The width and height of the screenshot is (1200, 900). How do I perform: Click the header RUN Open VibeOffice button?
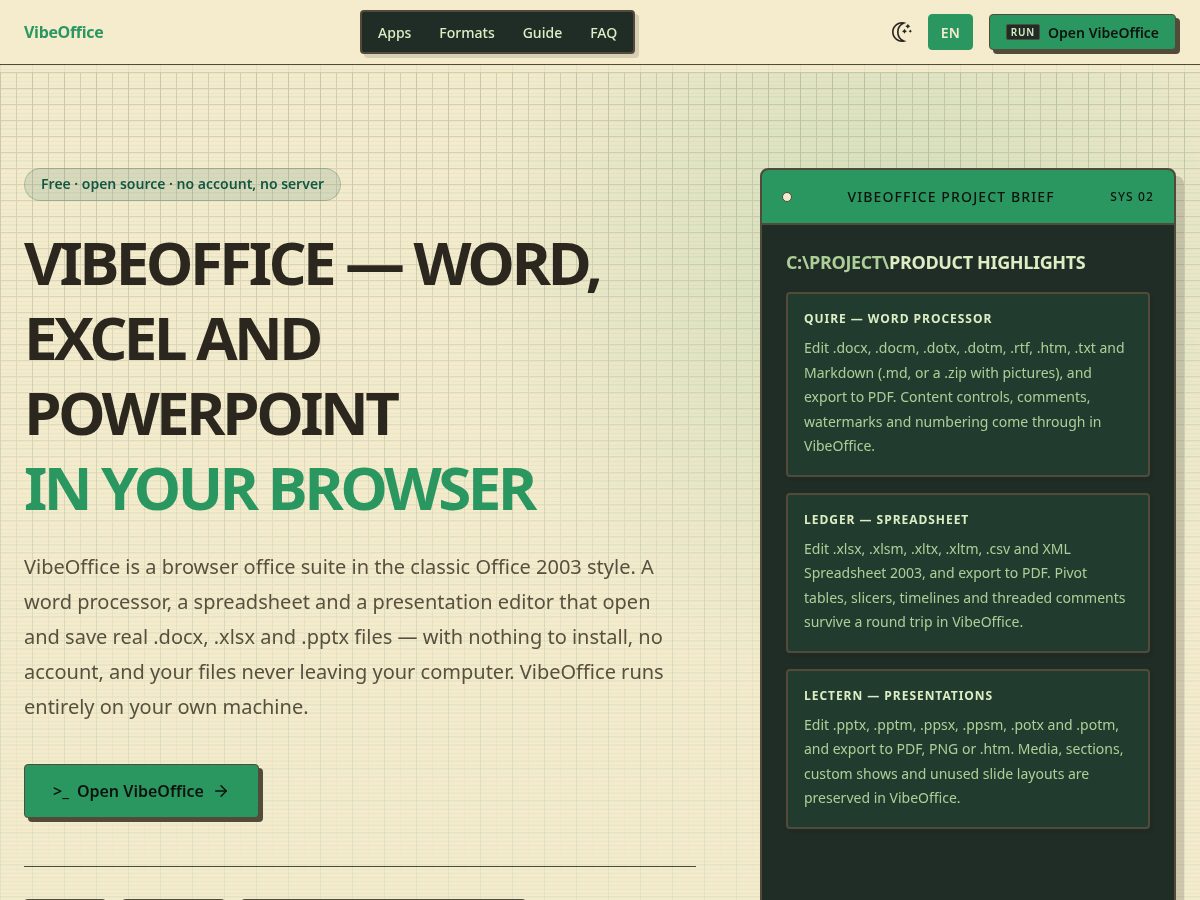tap(1082, 32)
